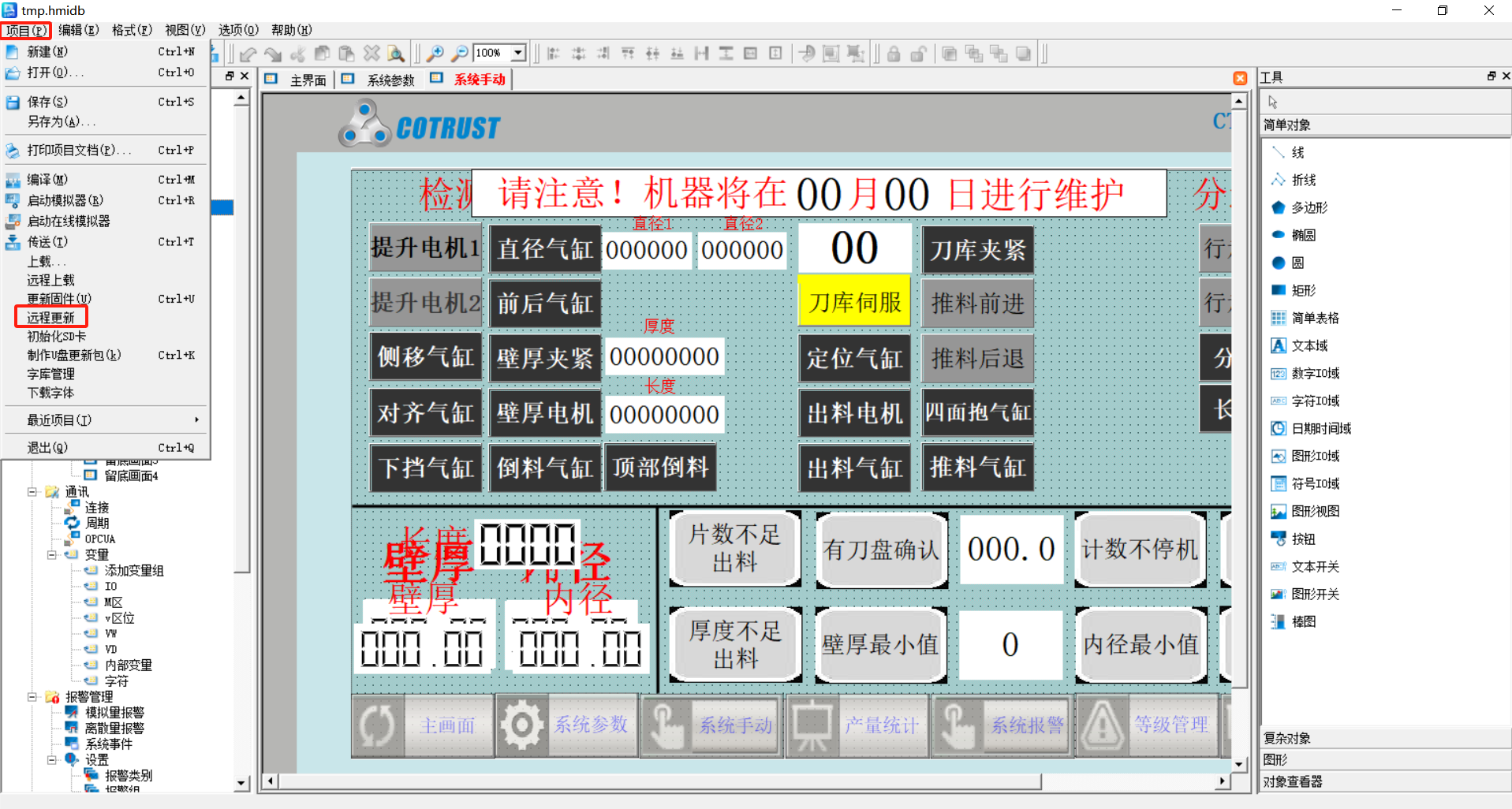
Task: Choose 远程更新 in project menu
Action: coord(50,317)
